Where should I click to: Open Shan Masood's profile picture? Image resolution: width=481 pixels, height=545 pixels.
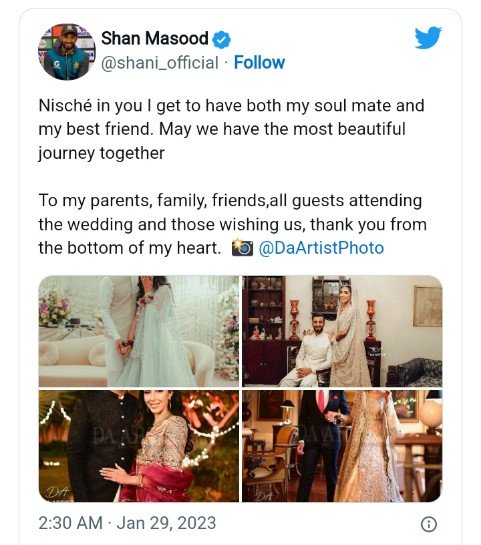point(67,52)
